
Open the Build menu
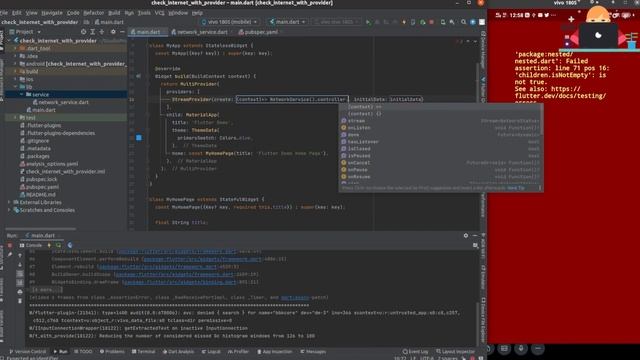(114, 13)
